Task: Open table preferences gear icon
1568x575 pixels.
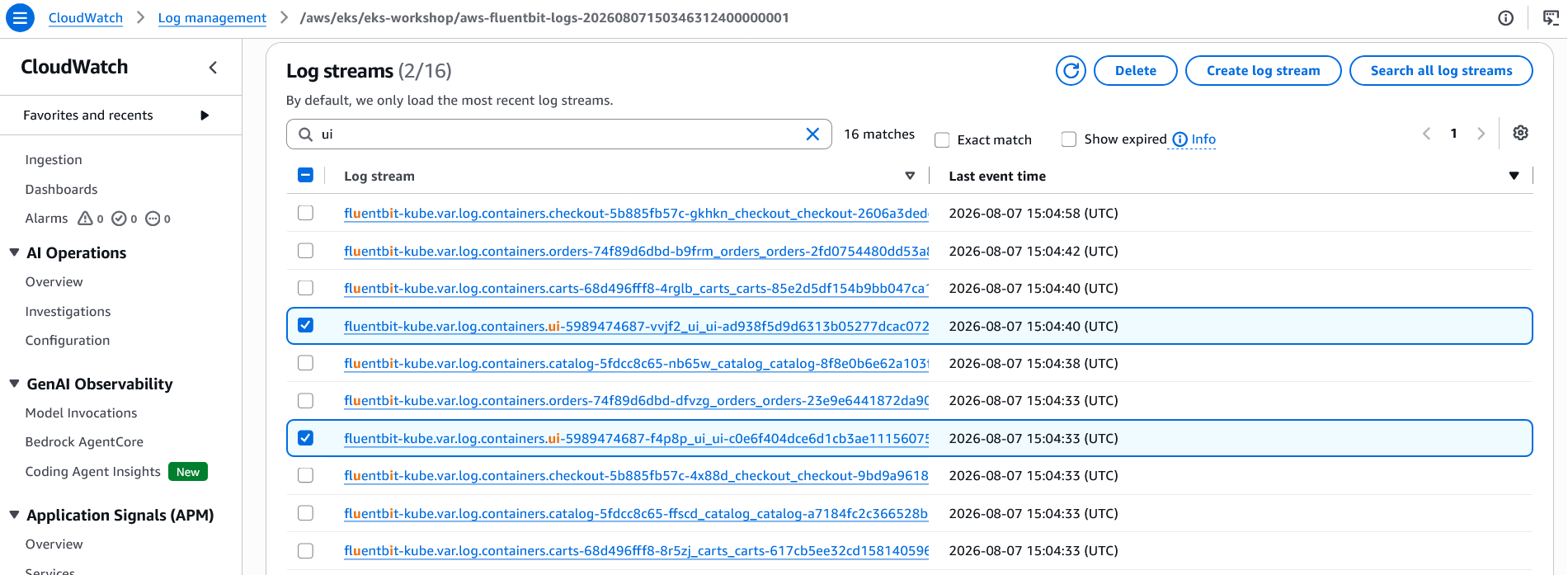Action: (x=1521, y=133)
